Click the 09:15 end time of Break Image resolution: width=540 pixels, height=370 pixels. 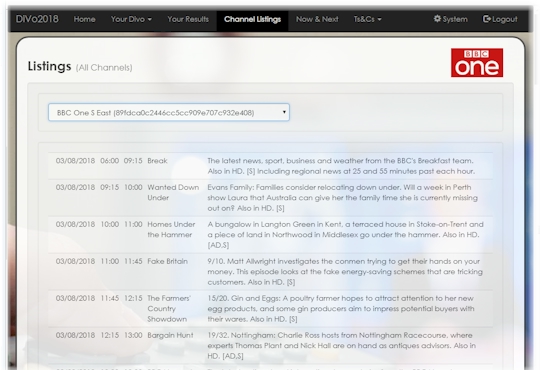click(133, 161)
